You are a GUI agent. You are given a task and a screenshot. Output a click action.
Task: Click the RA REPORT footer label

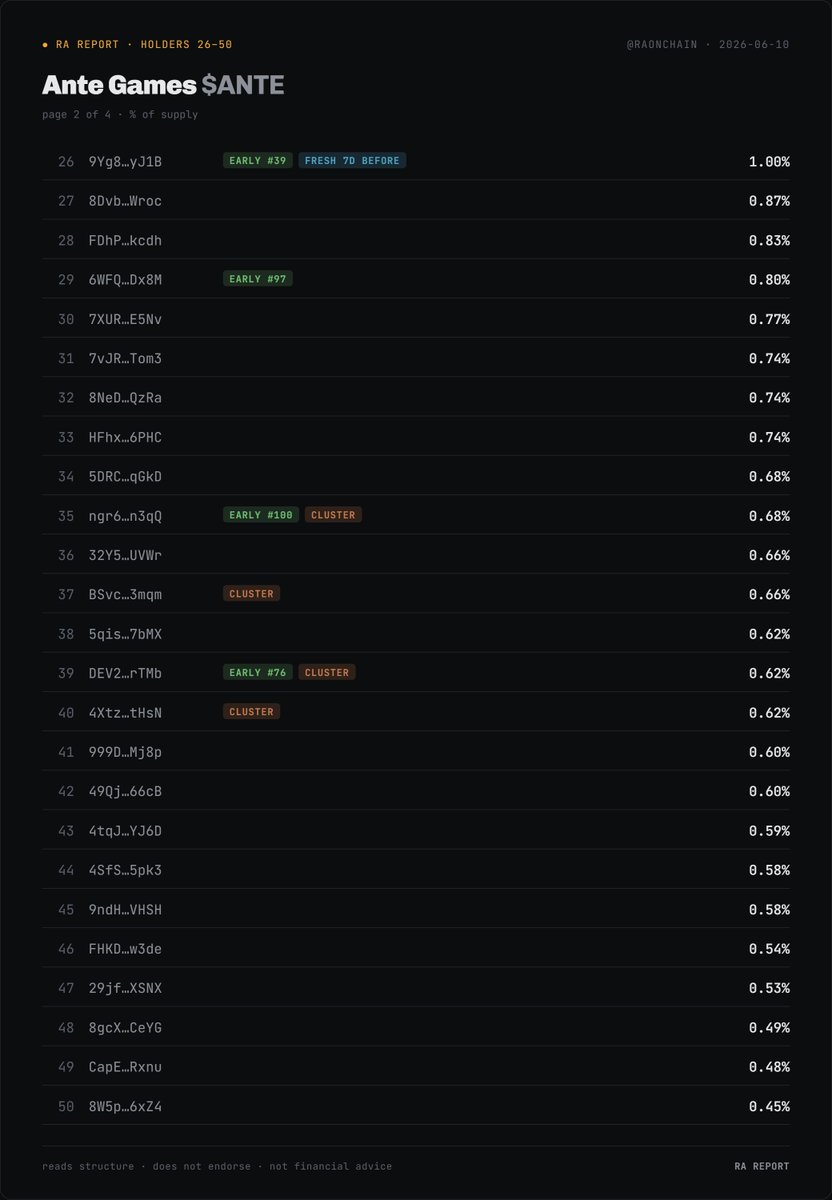click(x=761, y=1166)
